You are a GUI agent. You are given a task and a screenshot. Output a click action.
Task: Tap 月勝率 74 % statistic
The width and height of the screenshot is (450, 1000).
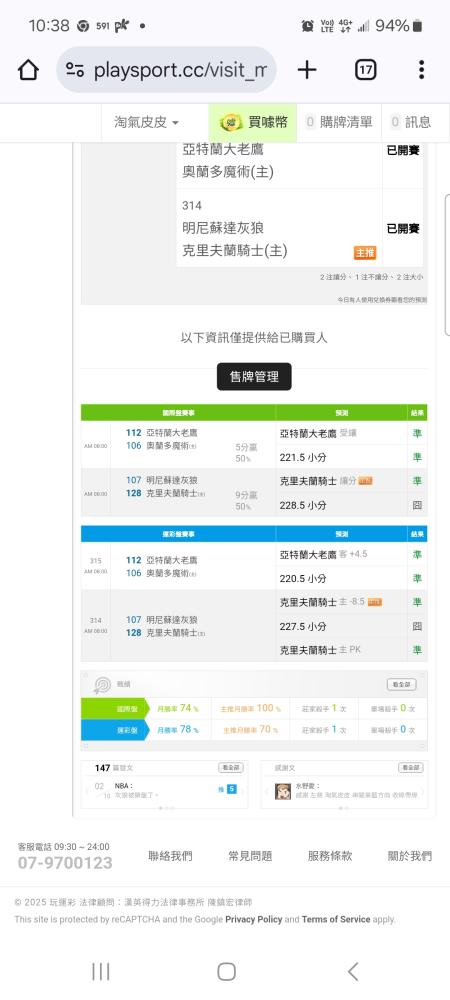[x=178, y=709]
